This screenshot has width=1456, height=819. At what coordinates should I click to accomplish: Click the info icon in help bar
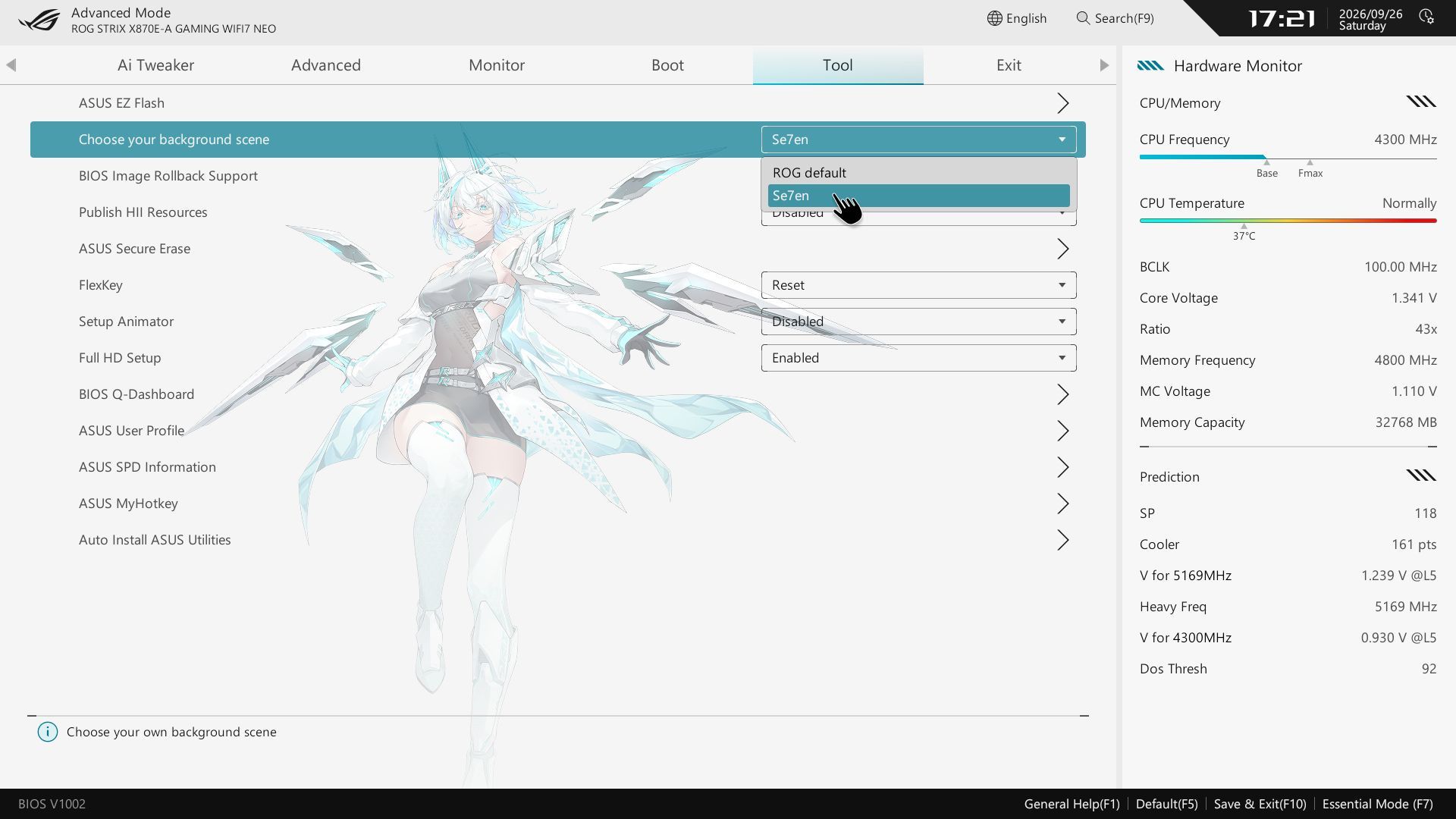tap(48, 732)
